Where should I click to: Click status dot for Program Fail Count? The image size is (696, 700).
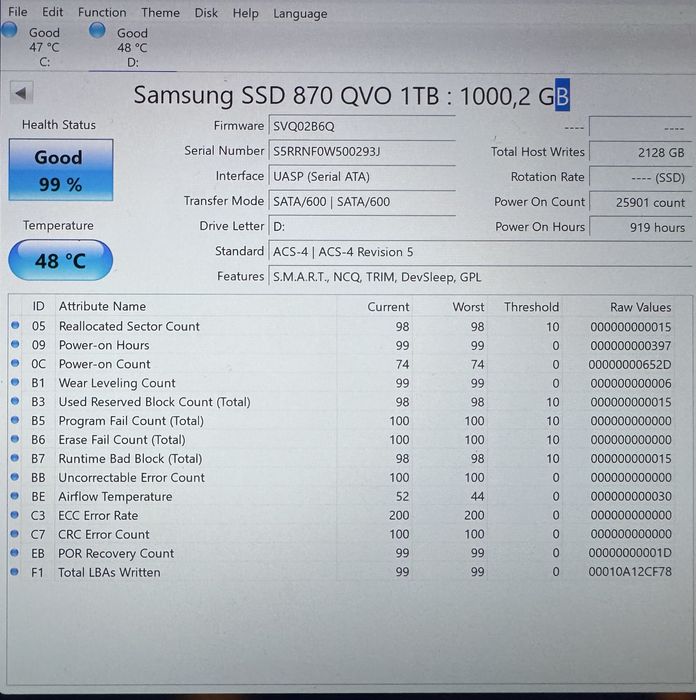pyautogui.click(x=15, y=420)
